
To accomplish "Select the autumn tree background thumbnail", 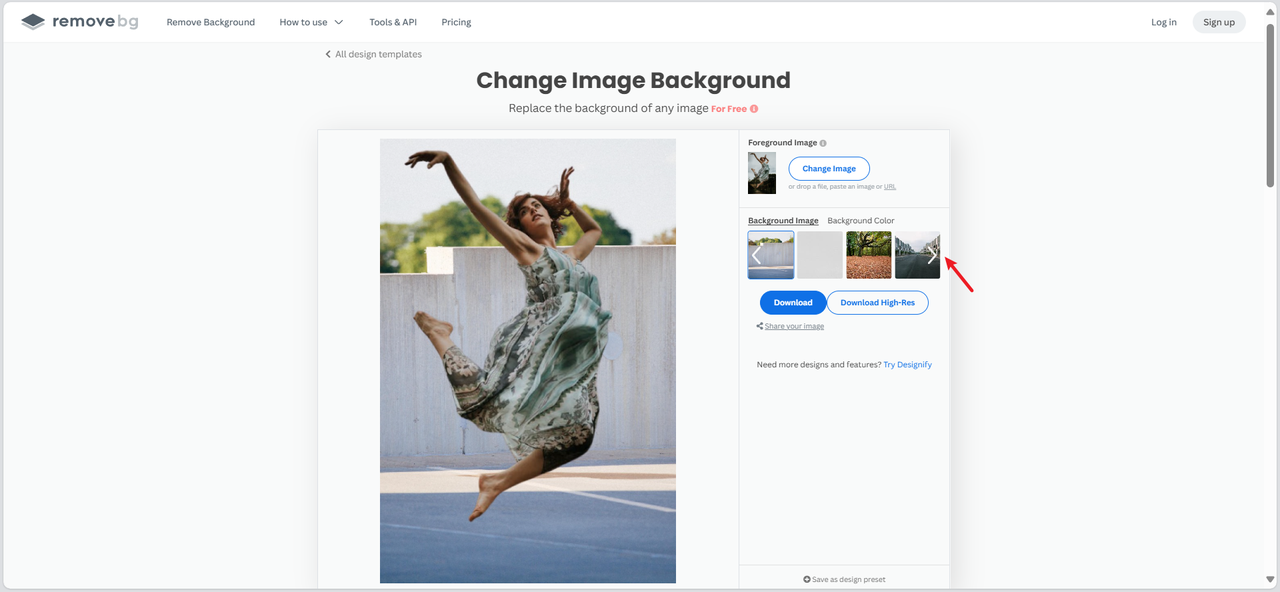I will [869, 255].
